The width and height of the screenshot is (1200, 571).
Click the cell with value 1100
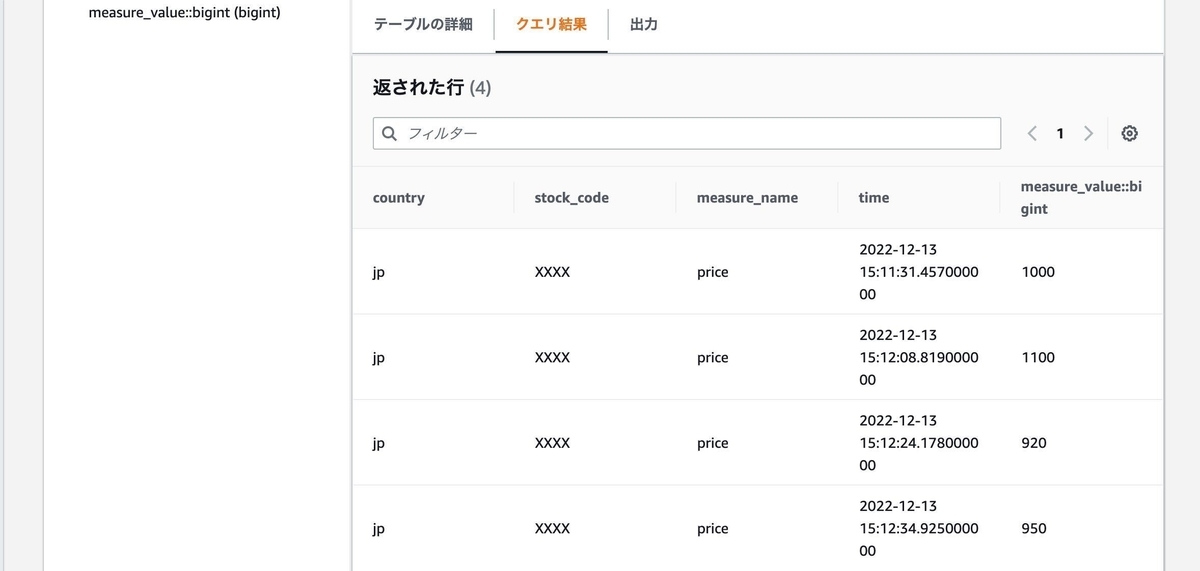pos(1038,358)
